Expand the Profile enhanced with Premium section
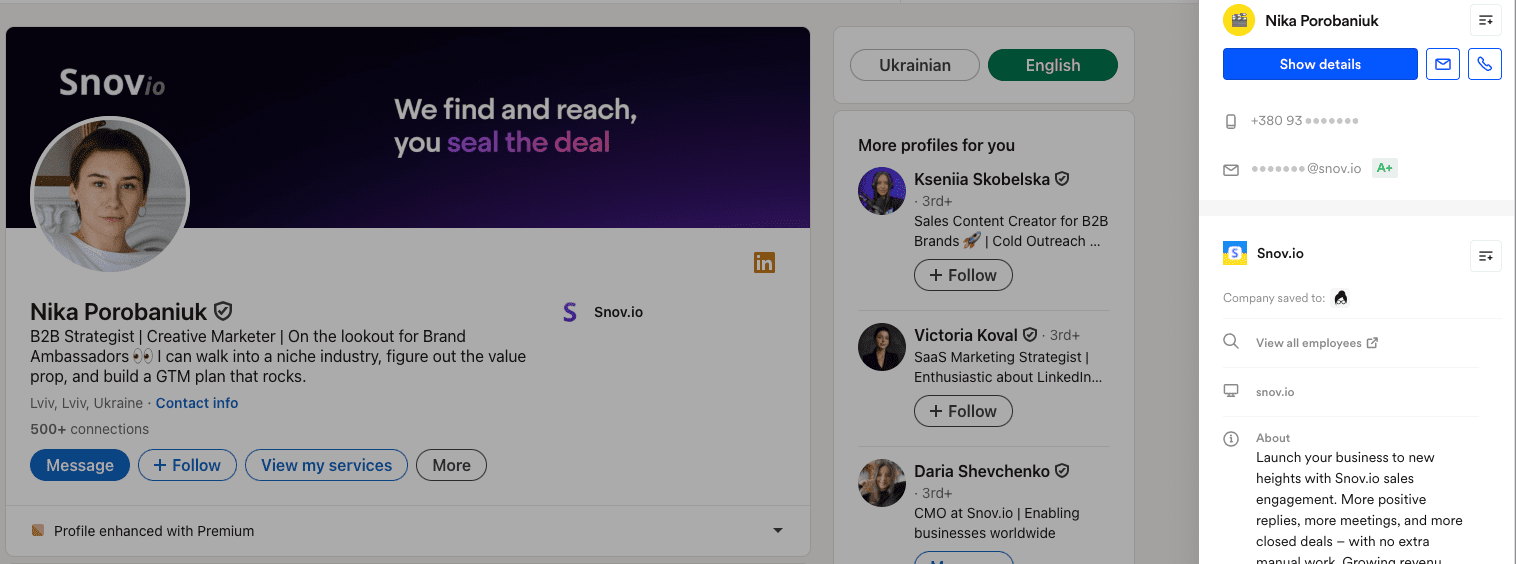The image size is (1516, 564). (x=777, y=531)
